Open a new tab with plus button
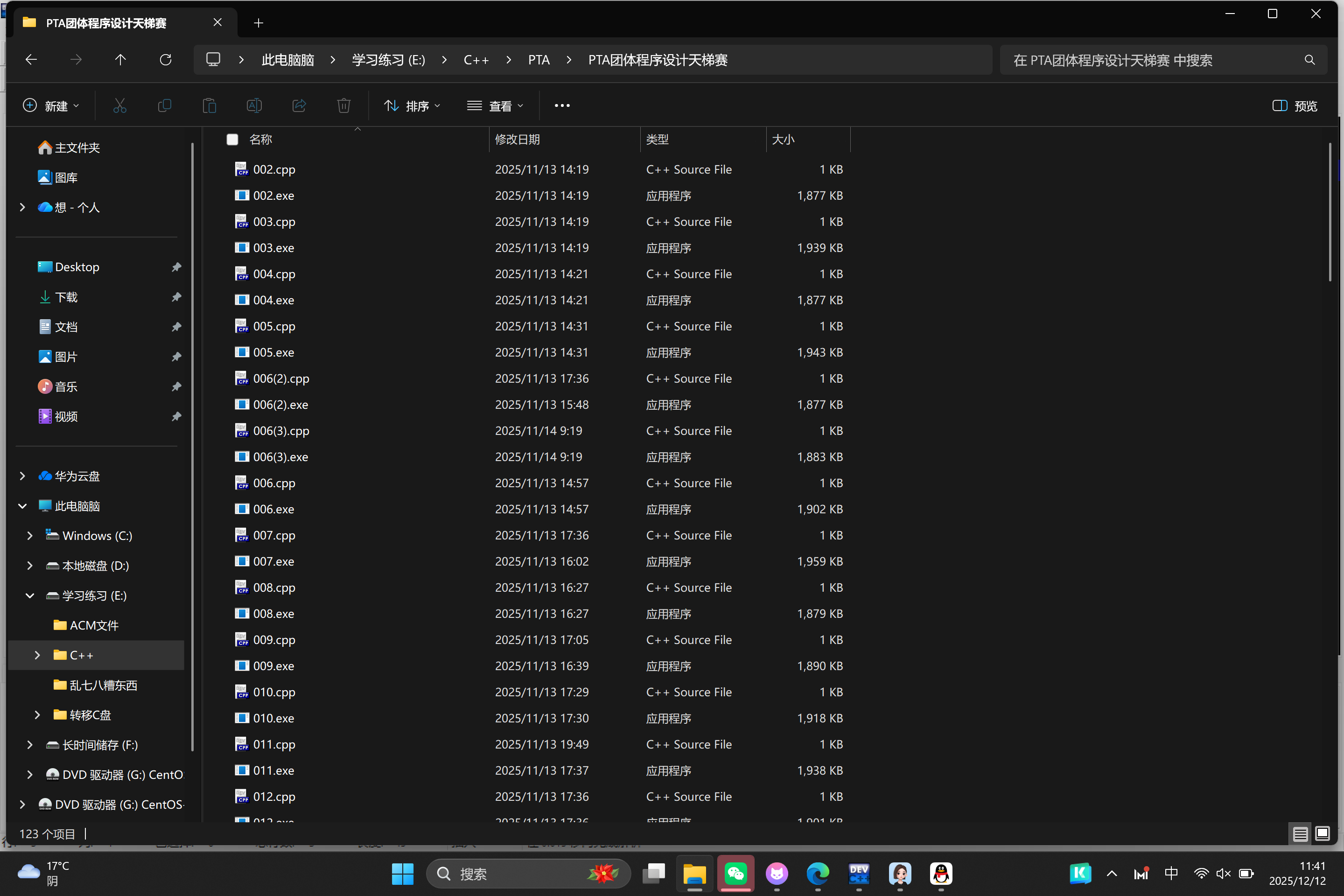Image resolution: width=1344 pixels, height=896 pixels. click(x=258, y=23)
